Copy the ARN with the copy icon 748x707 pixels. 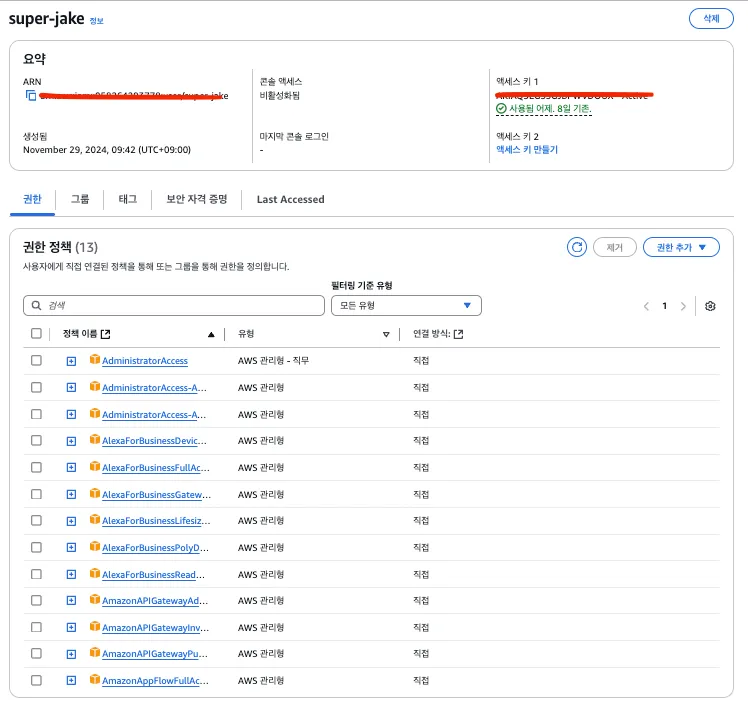coord(31,95)
